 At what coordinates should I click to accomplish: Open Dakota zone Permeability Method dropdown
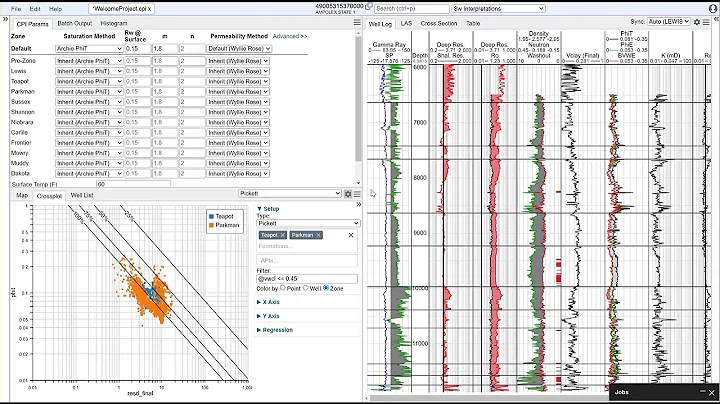pyautogui.click(x=238, y=174)
